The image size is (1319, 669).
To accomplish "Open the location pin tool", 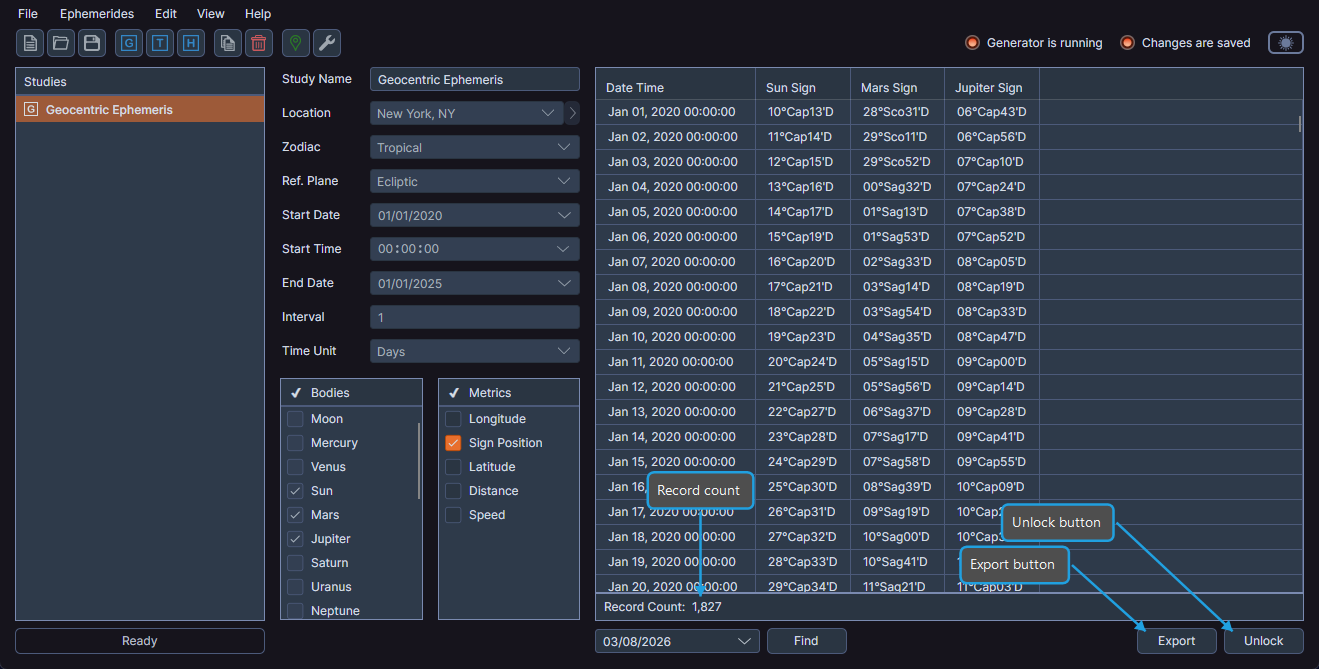I will [295, 43].
